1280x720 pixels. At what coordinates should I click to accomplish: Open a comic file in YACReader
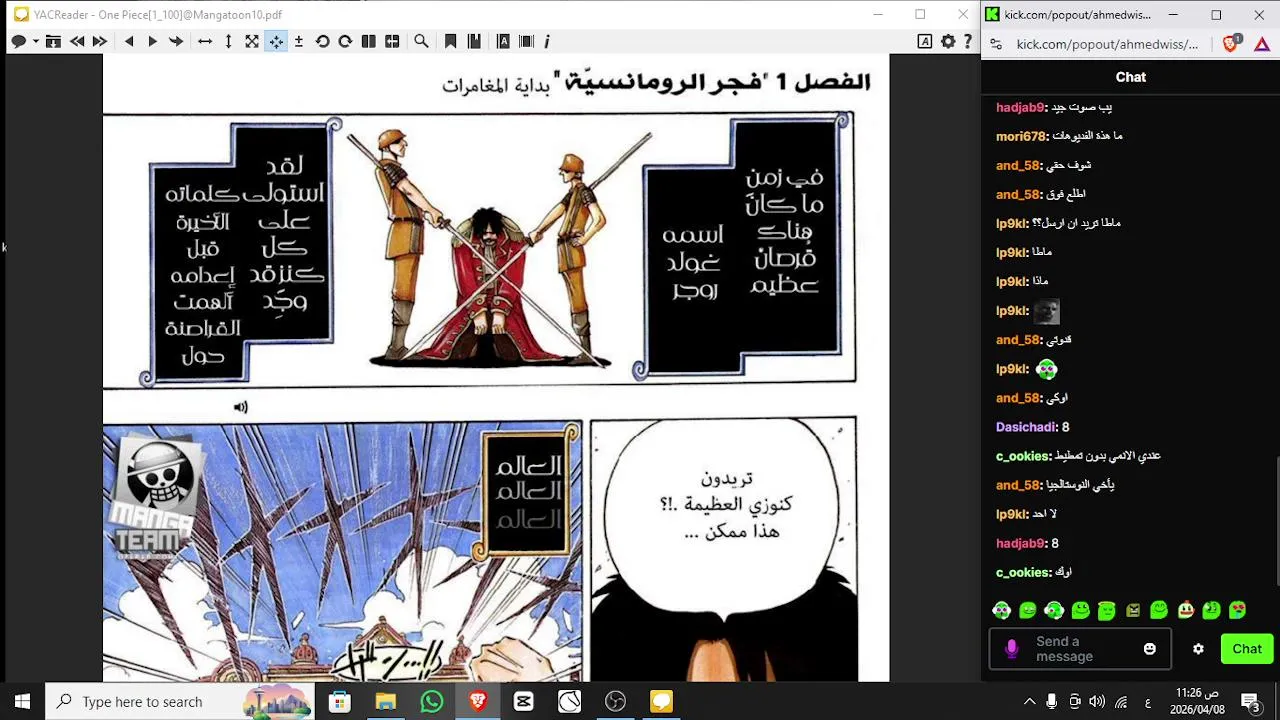click(17, 41)
